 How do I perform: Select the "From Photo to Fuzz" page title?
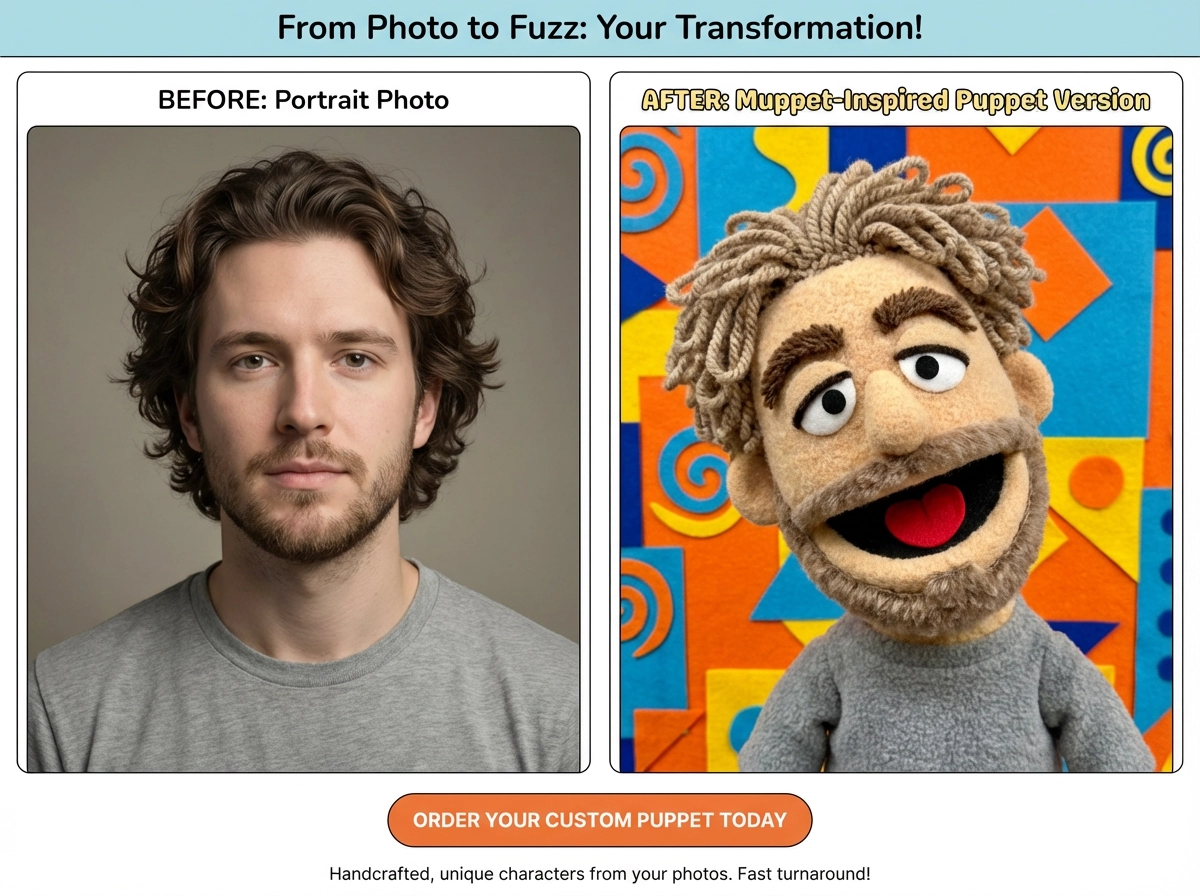click(600, 27)
